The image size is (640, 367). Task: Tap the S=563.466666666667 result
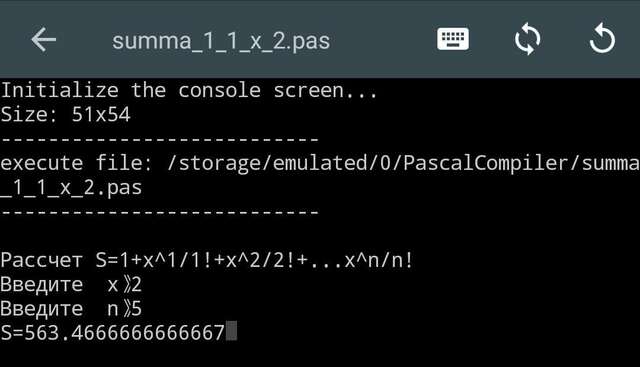pyautogui.click(x=113, y=332)
